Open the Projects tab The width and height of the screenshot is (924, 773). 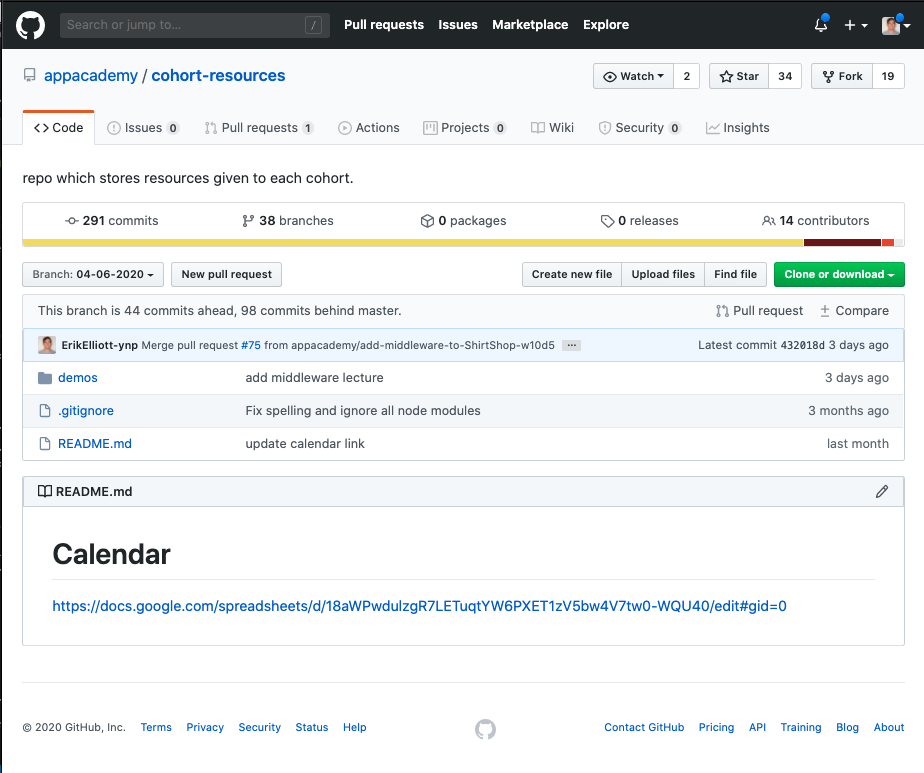465,128
